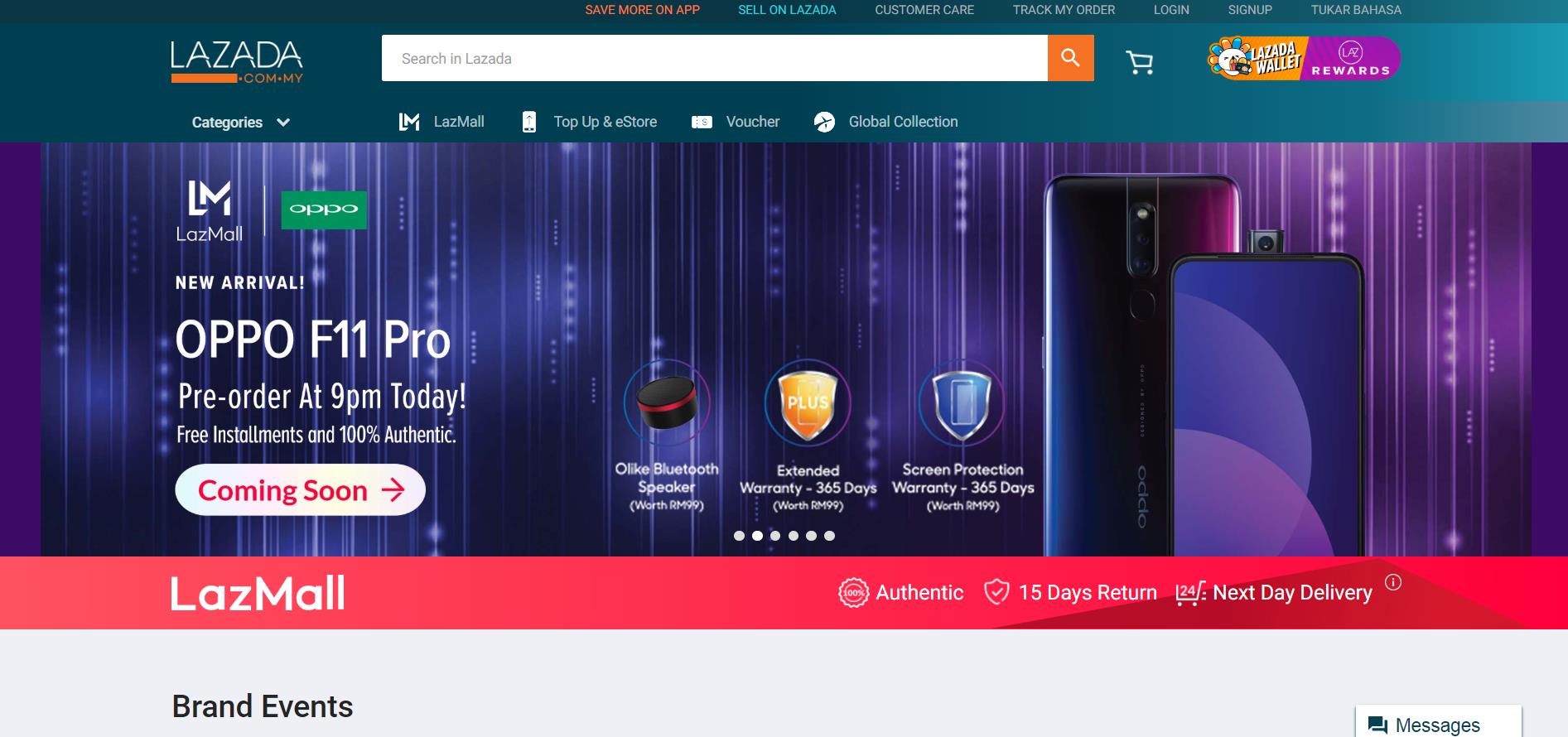
Task: Click the Top Up phone icon
Action: 529,122
